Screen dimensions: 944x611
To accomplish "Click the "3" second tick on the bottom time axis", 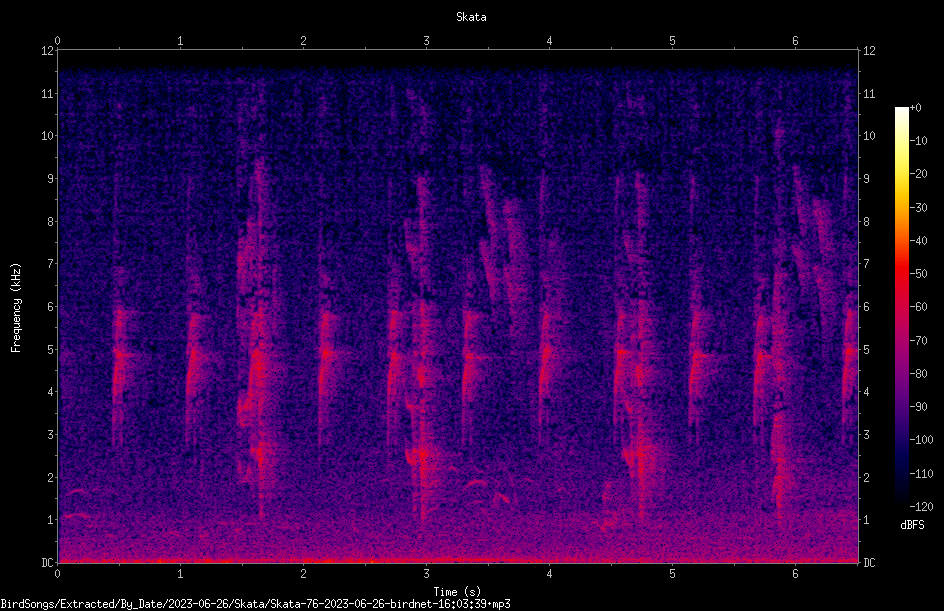I will coord(426,574).
